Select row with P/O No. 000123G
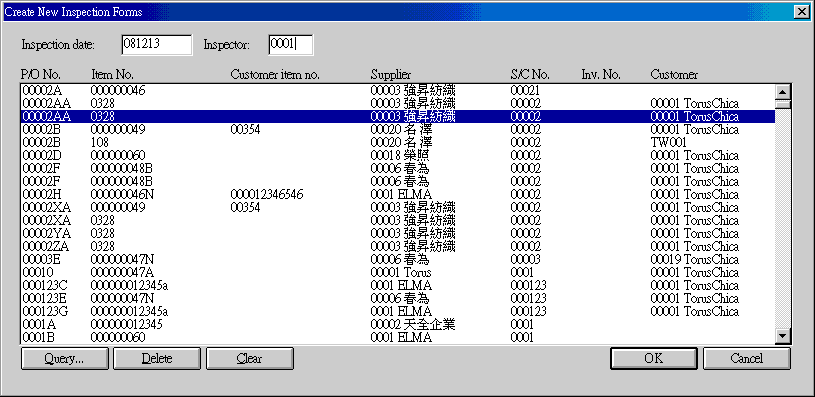This screenshot has height=397, width=815. (398, 311)
